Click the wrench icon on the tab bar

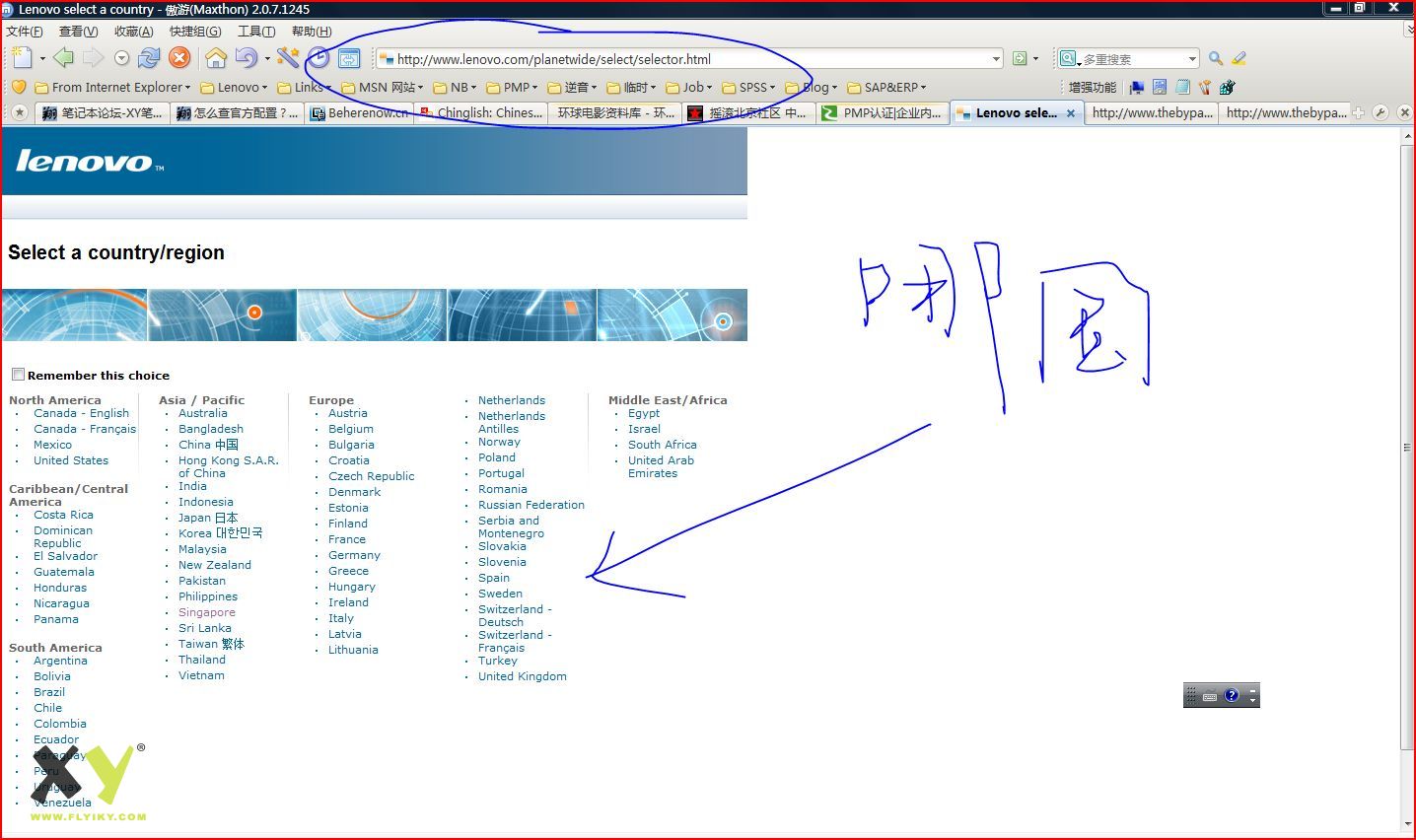tap(1381, 112)
